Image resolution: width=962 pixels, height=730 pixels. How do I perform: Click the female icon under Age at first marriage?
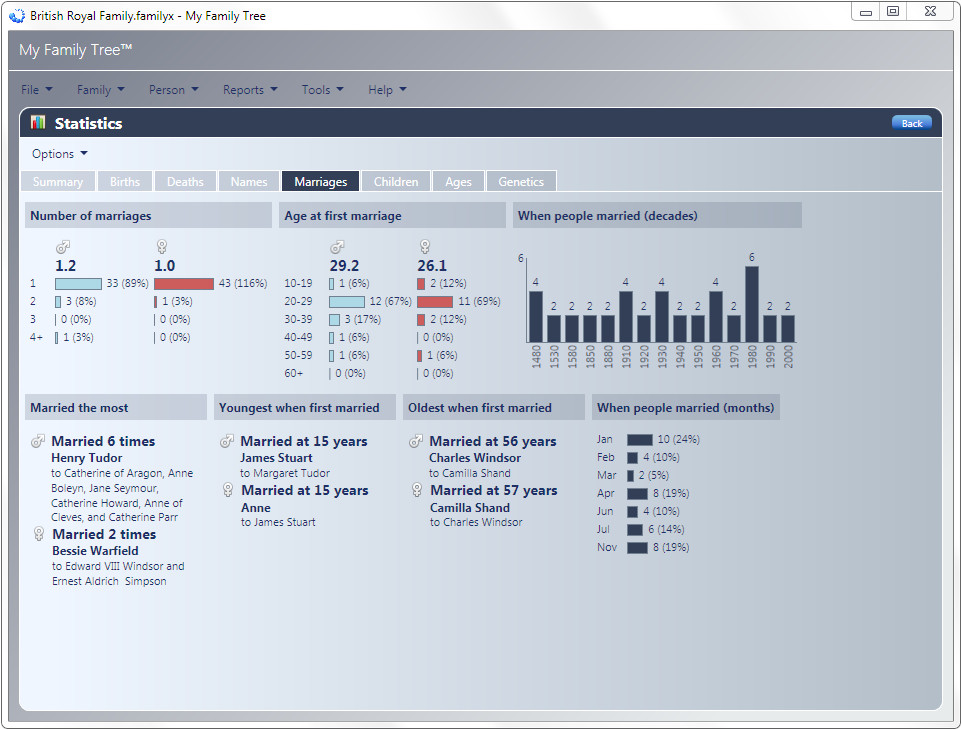[425, 247]
